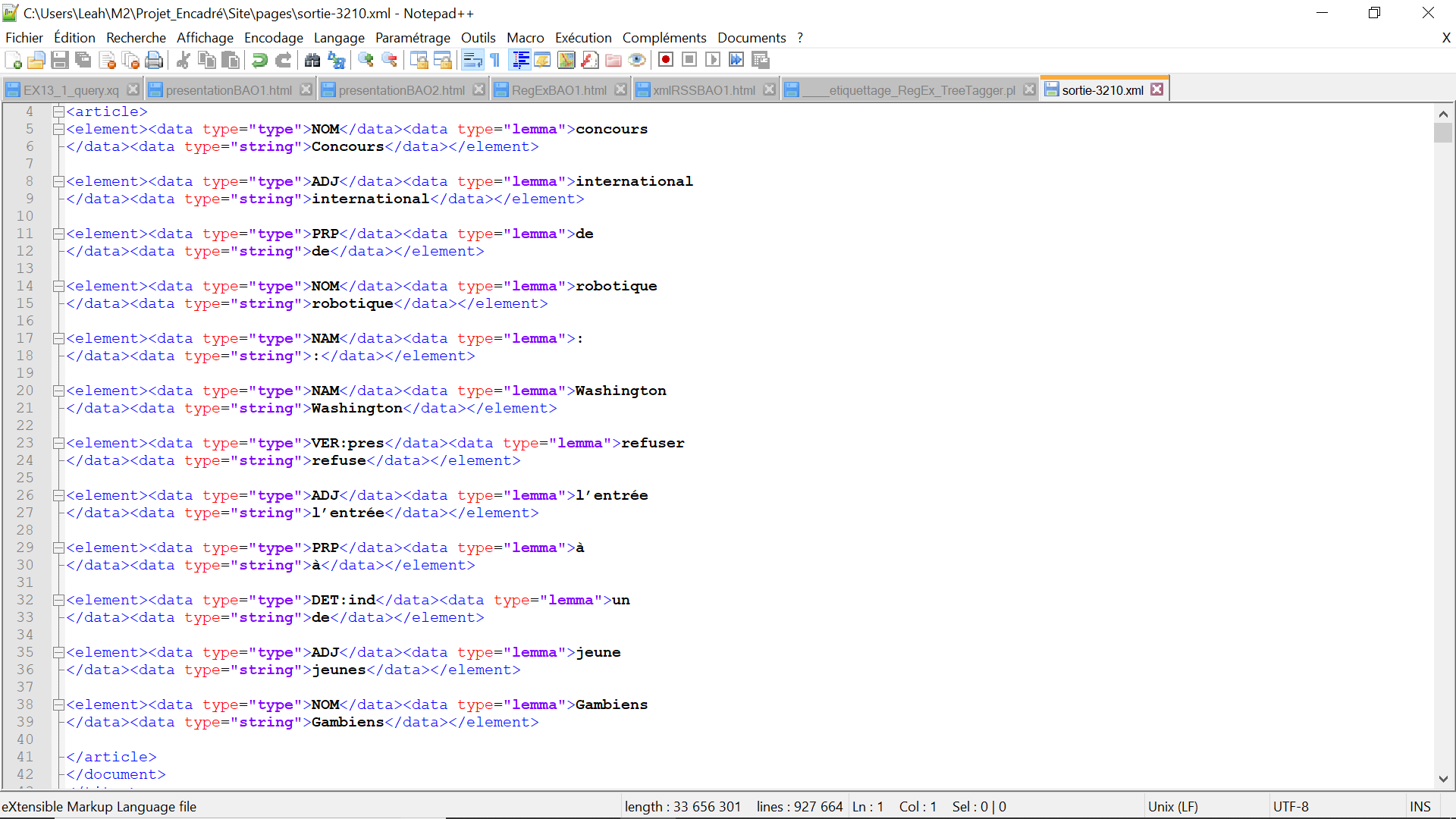Toggle the indent guide button
Screen dimensions: 1456x819
tap(520, 60)
